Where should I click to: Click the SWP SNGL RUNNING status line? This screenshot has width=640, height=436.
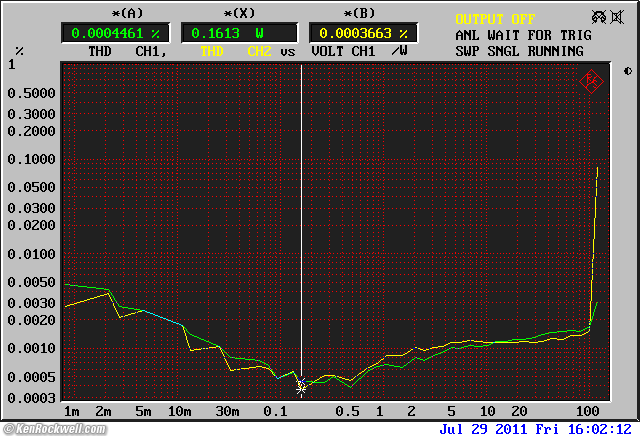(x=519, y=50)
